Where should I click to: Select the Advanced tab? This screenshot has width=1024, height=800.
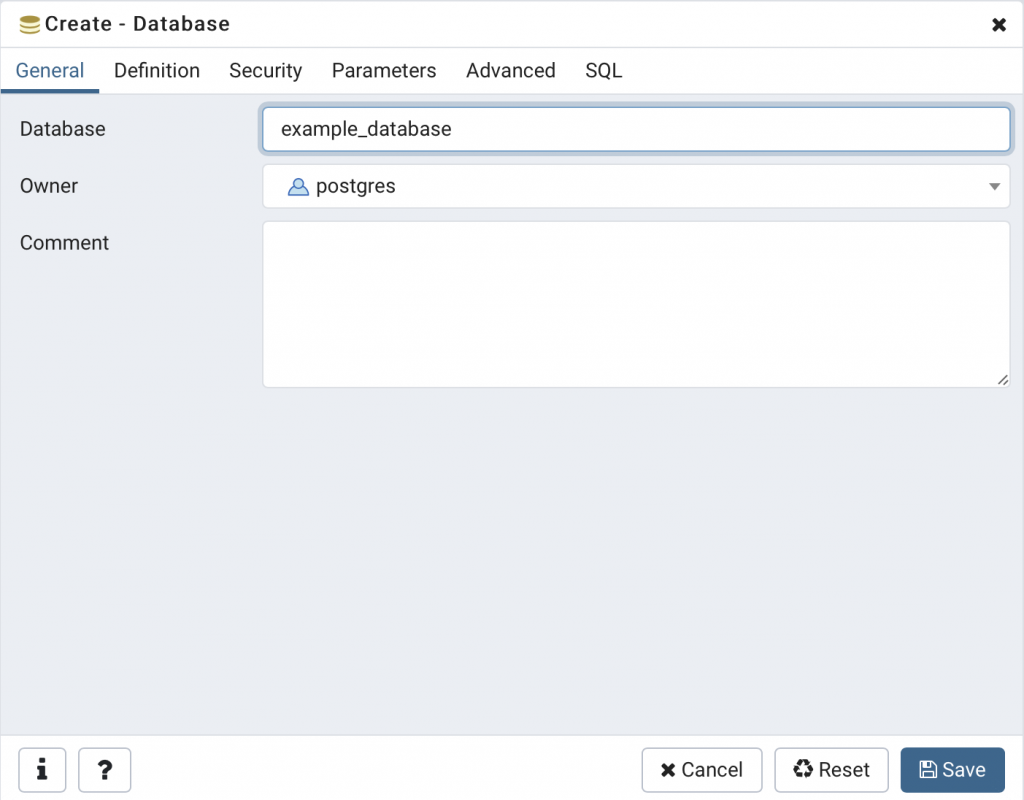pyautogui.click(x=511, y=71)
